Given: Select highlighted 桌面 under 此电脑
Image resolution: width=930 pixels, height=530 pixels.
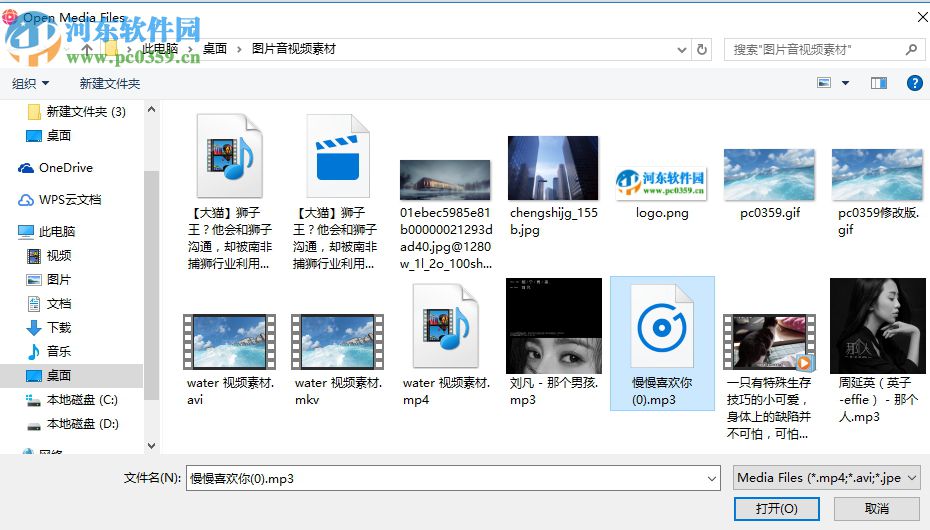Looking at the screenshot, I should [x=71, y=375].
